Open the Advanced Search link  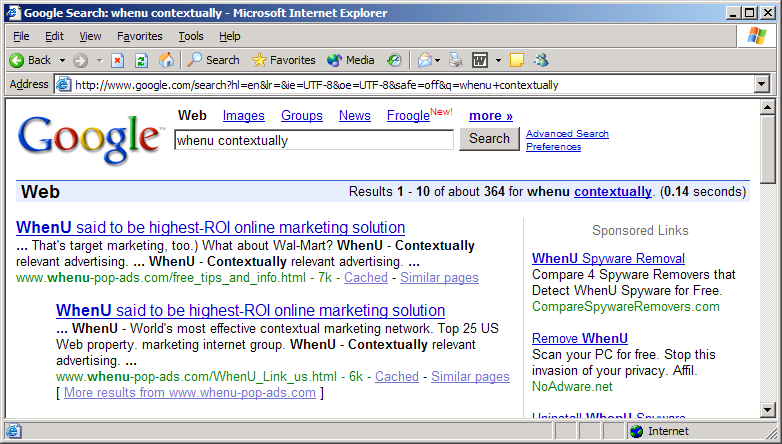click(567, 134)
